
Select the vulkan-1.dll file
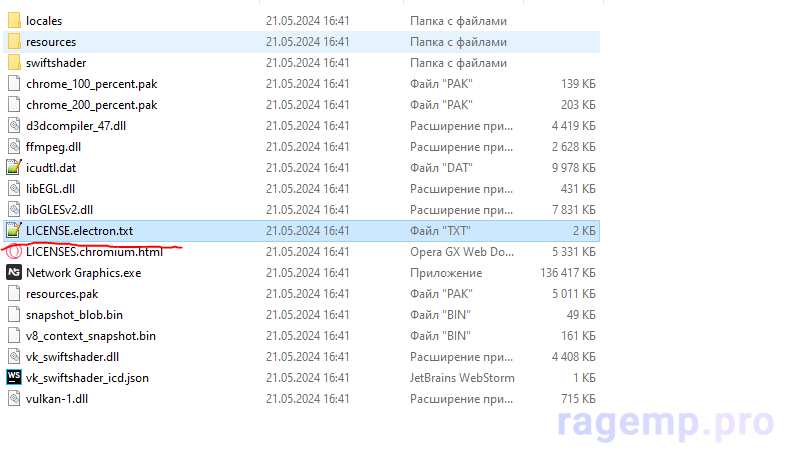(57, 398)
